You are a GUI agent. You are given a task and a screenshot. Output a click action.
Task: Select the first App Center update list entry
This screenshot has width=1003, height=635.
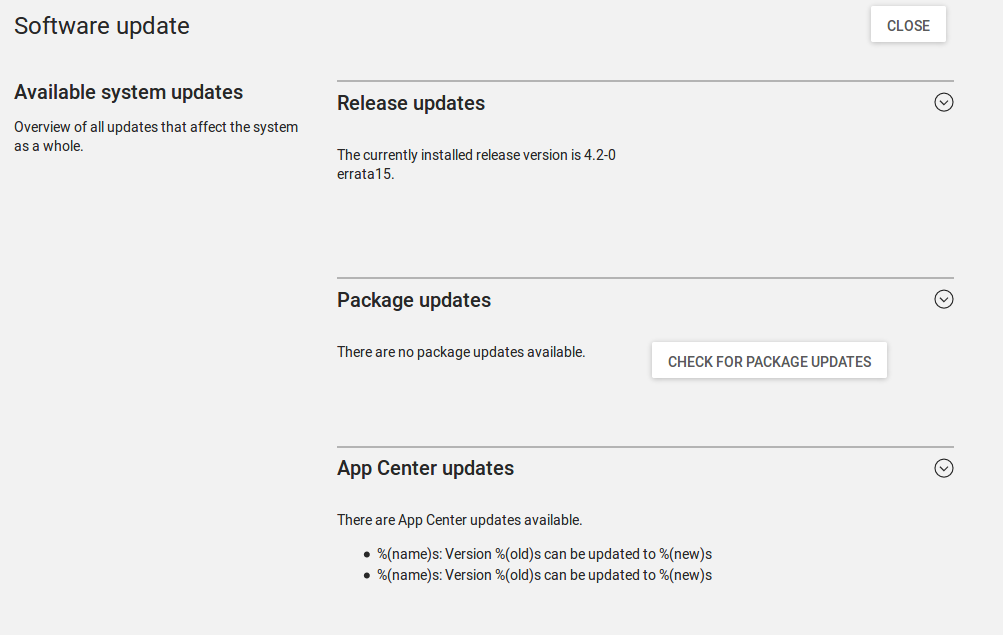(544, 554)
